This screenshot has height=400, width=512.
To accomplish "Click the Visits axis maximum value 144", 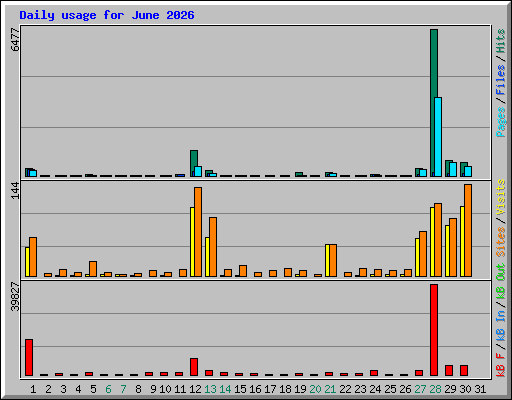I will pyautogui.click(x=15, y=190).
